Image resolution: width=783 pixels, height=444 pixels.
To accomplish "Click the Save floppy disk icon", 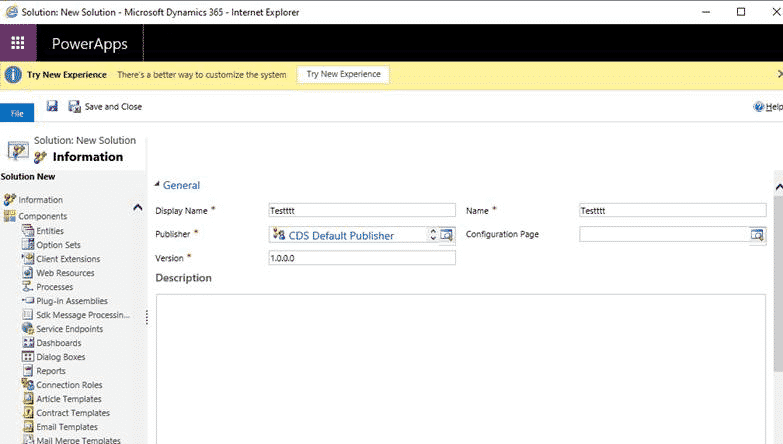I will pyautogui.click(x=52, y=106).
